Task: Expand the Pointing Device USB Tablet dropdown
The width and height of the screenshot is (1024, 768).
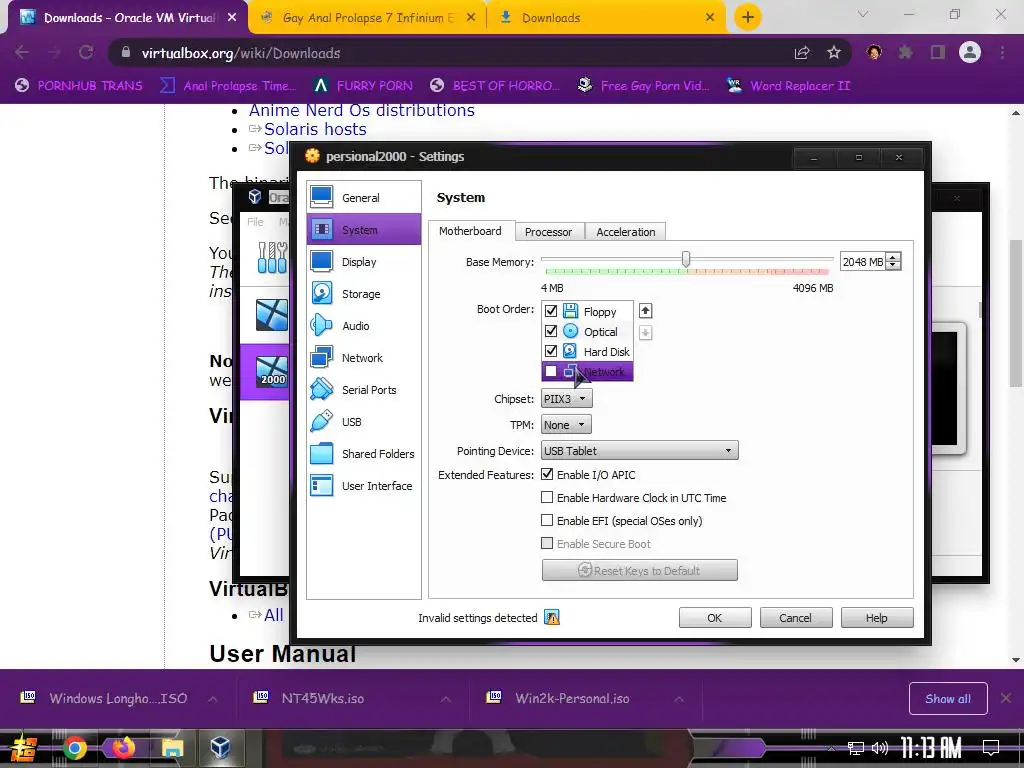Action: click(x=640, y=451)
